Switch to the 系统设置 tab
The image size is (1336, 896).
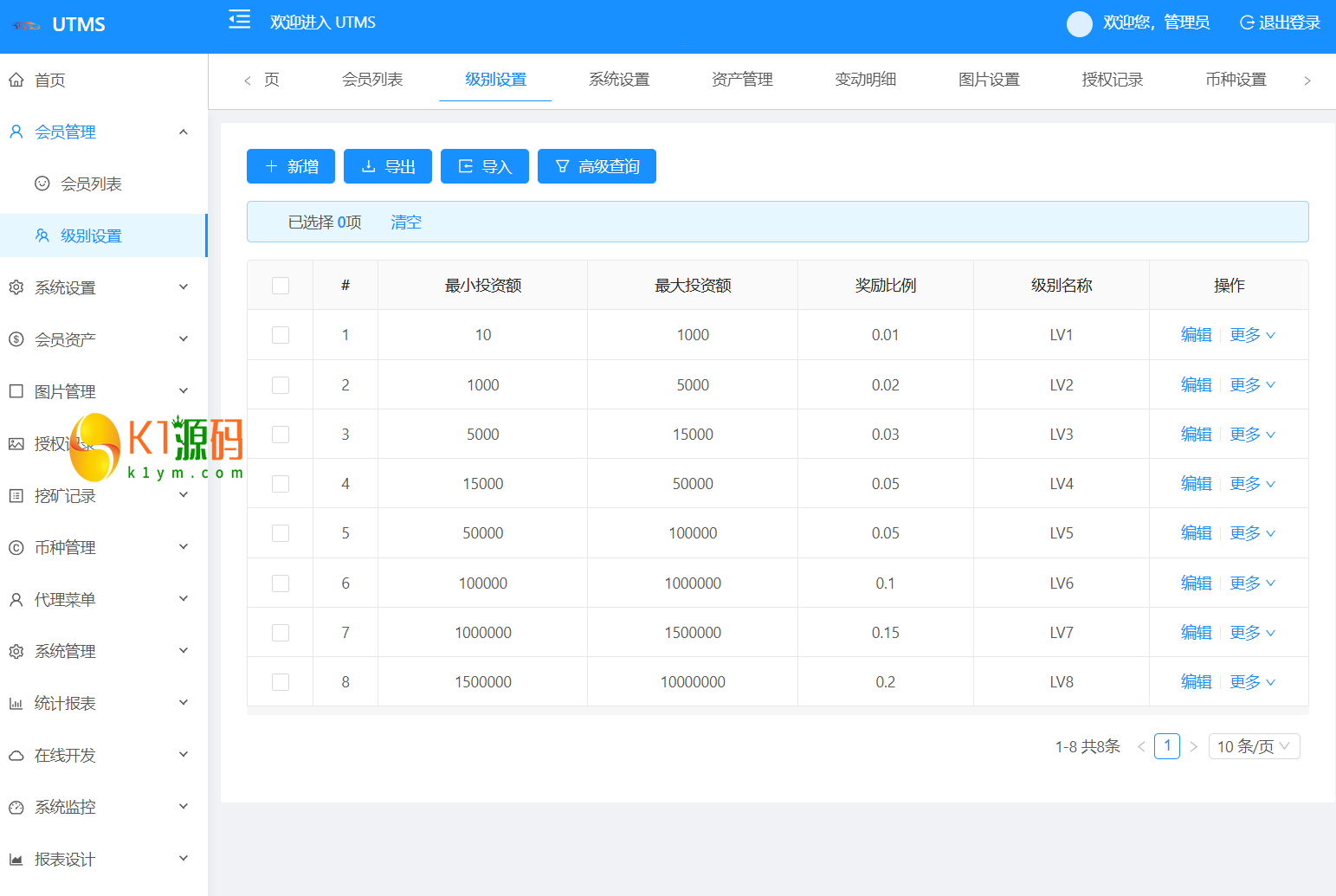[619, 80]
